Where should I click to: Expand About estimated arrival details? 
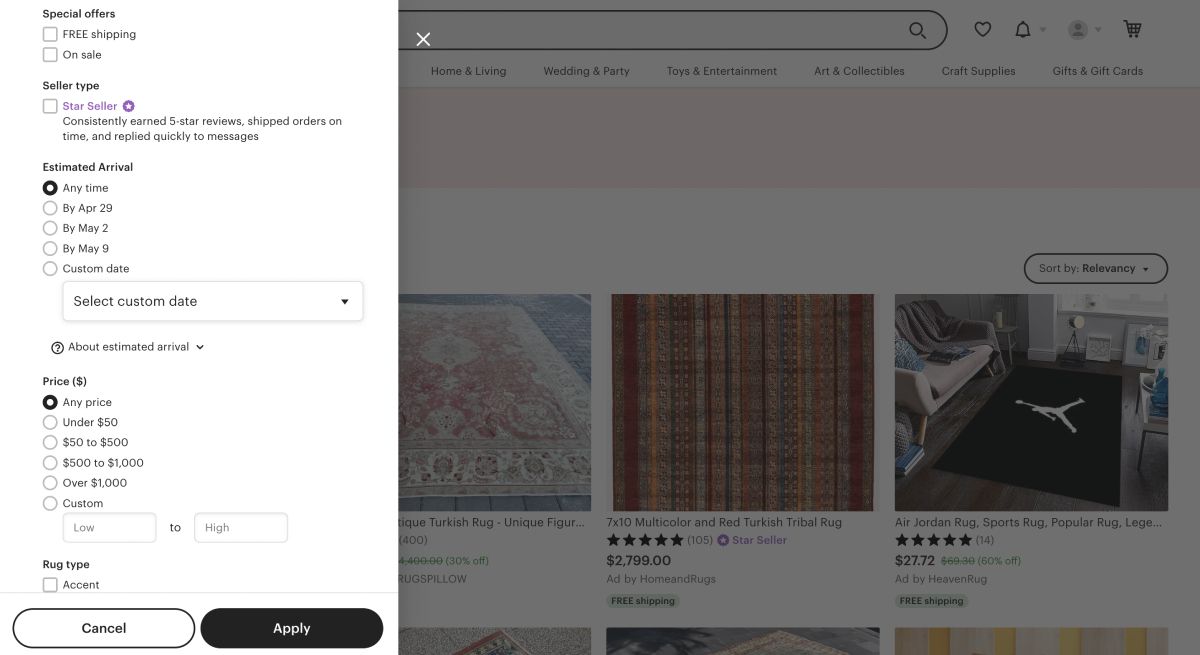[128, 347]
